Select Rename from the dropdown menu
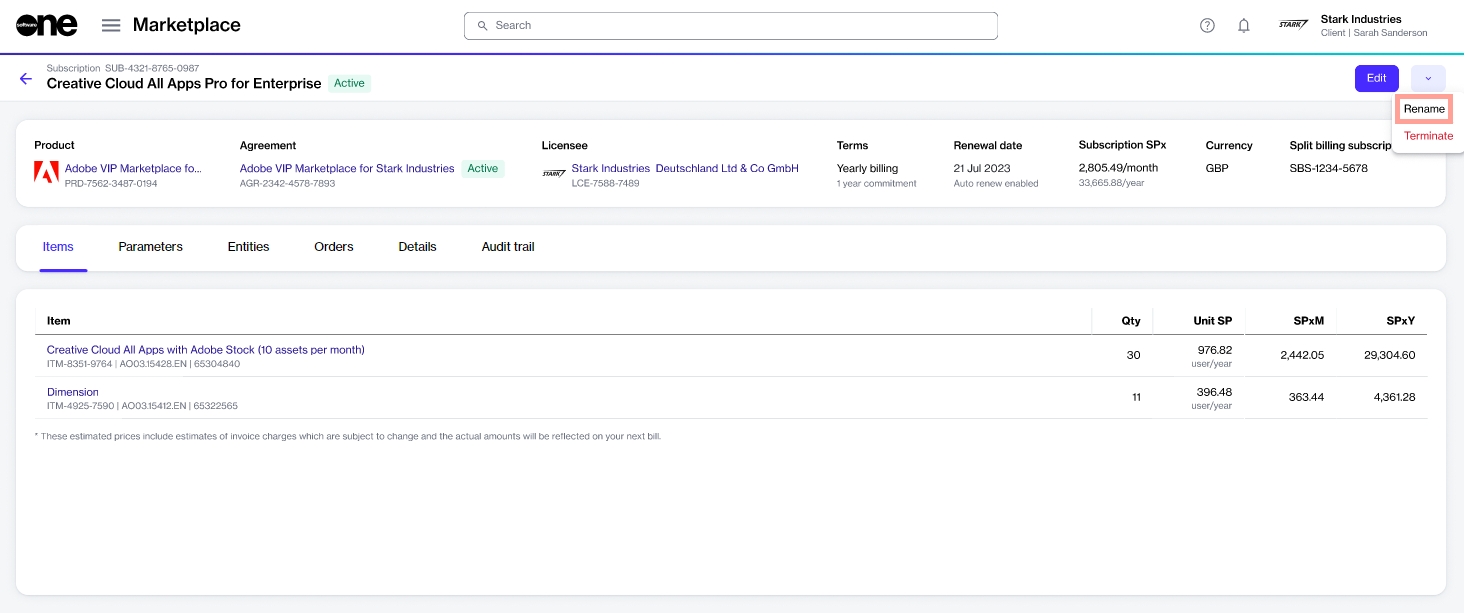The height and width of the screenshot is (613, 1466). tap(1424, 109)
